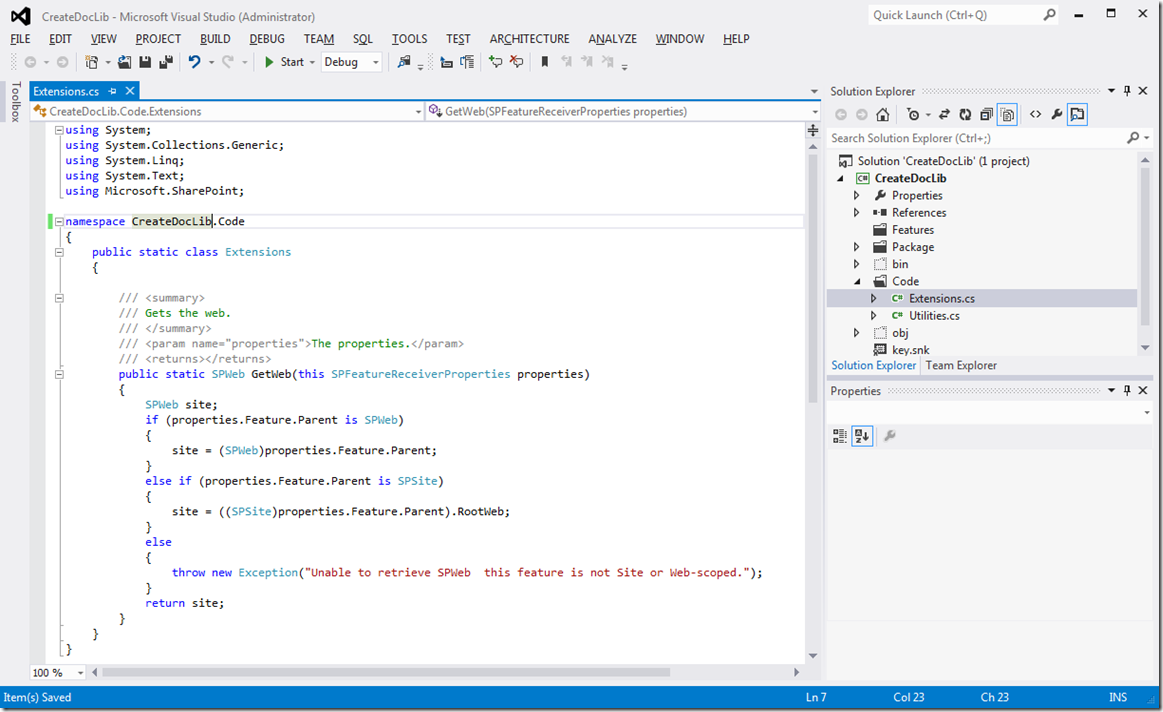Select key.snk in Solution Explorer
The image size is (1163, 712).
tap(910, 350)
